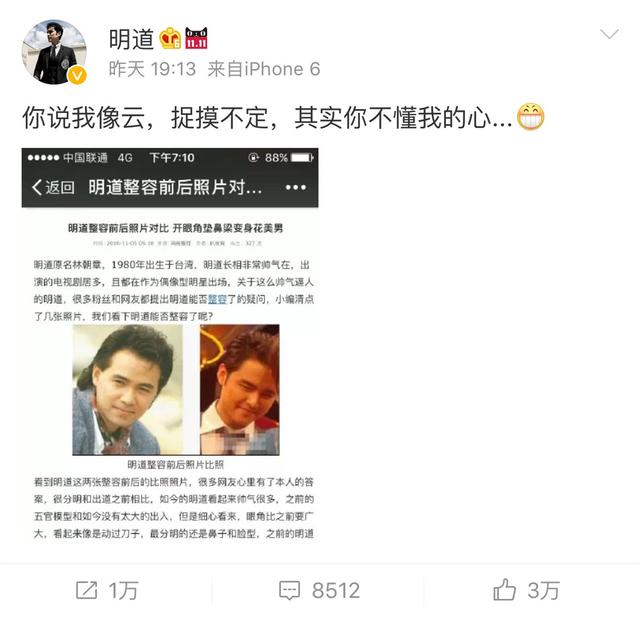This screenshot has height=618, width=640.
Task: Expand the post options chevron
Action: (x=609, y=34)
